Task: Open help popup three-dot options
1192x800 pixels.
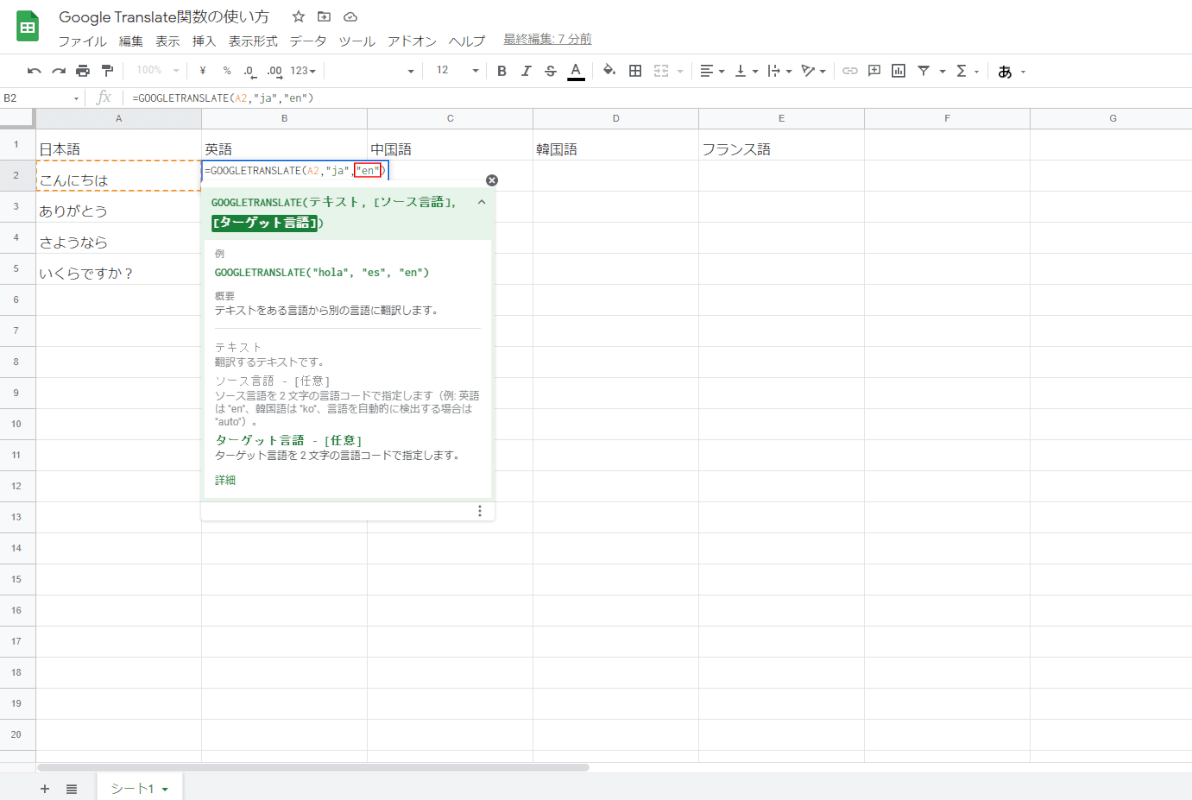Action: tap(480, 511)
